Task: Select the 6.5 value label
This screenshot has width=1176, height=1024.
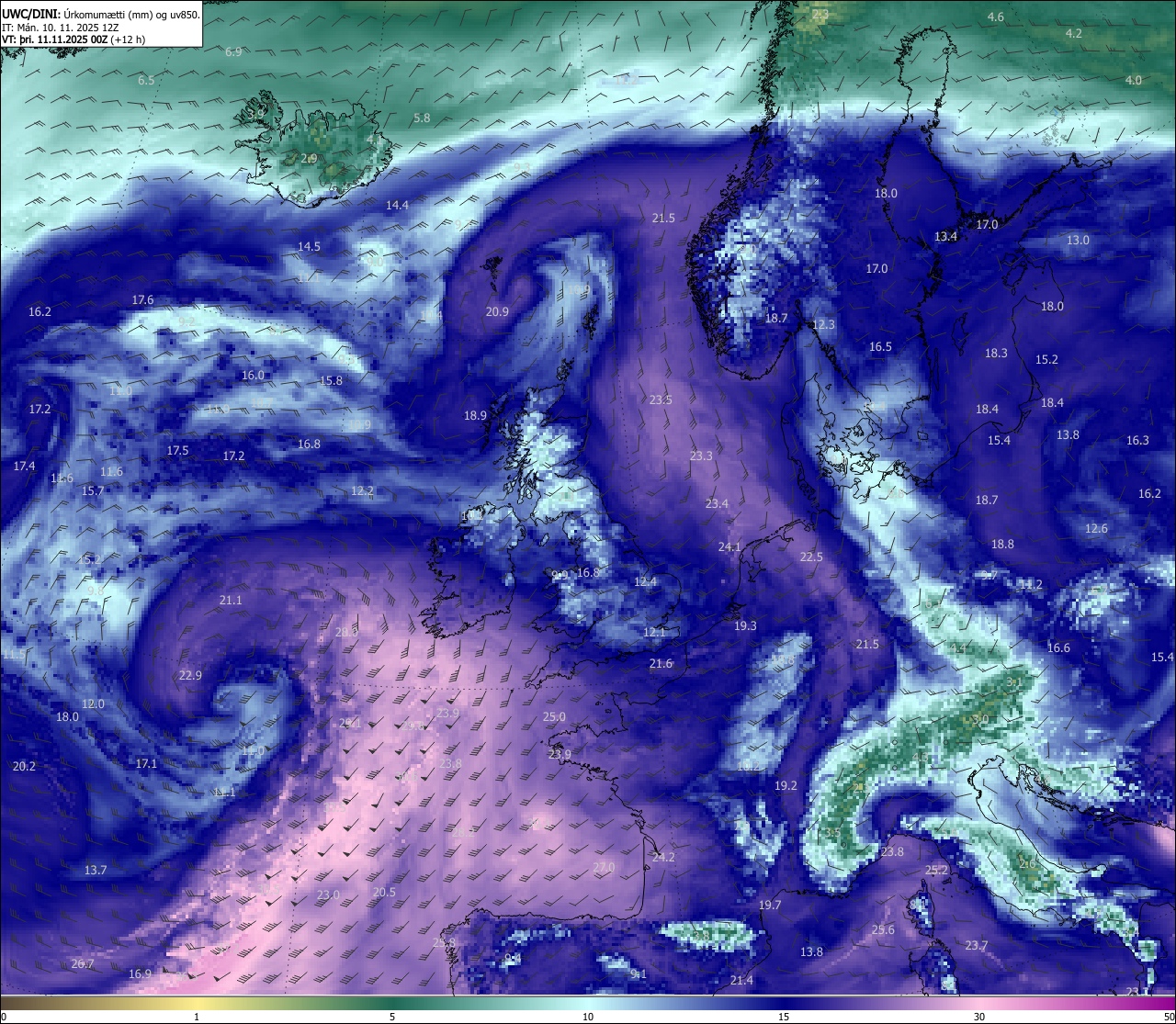Action: [146, 81]
